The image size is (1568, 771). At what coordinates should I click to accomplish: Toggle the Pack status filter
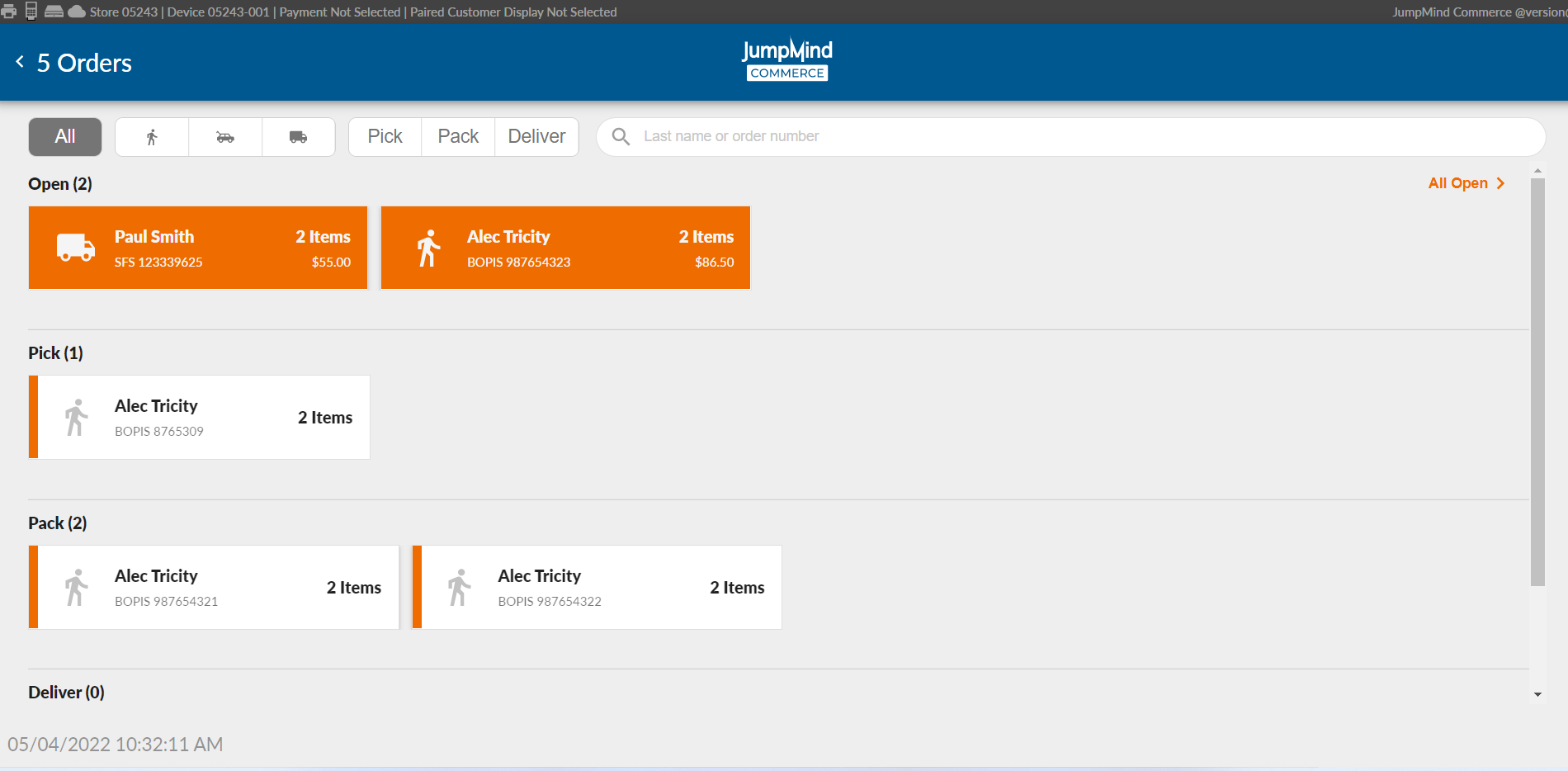pyautogui.click(x=458, y=137)
